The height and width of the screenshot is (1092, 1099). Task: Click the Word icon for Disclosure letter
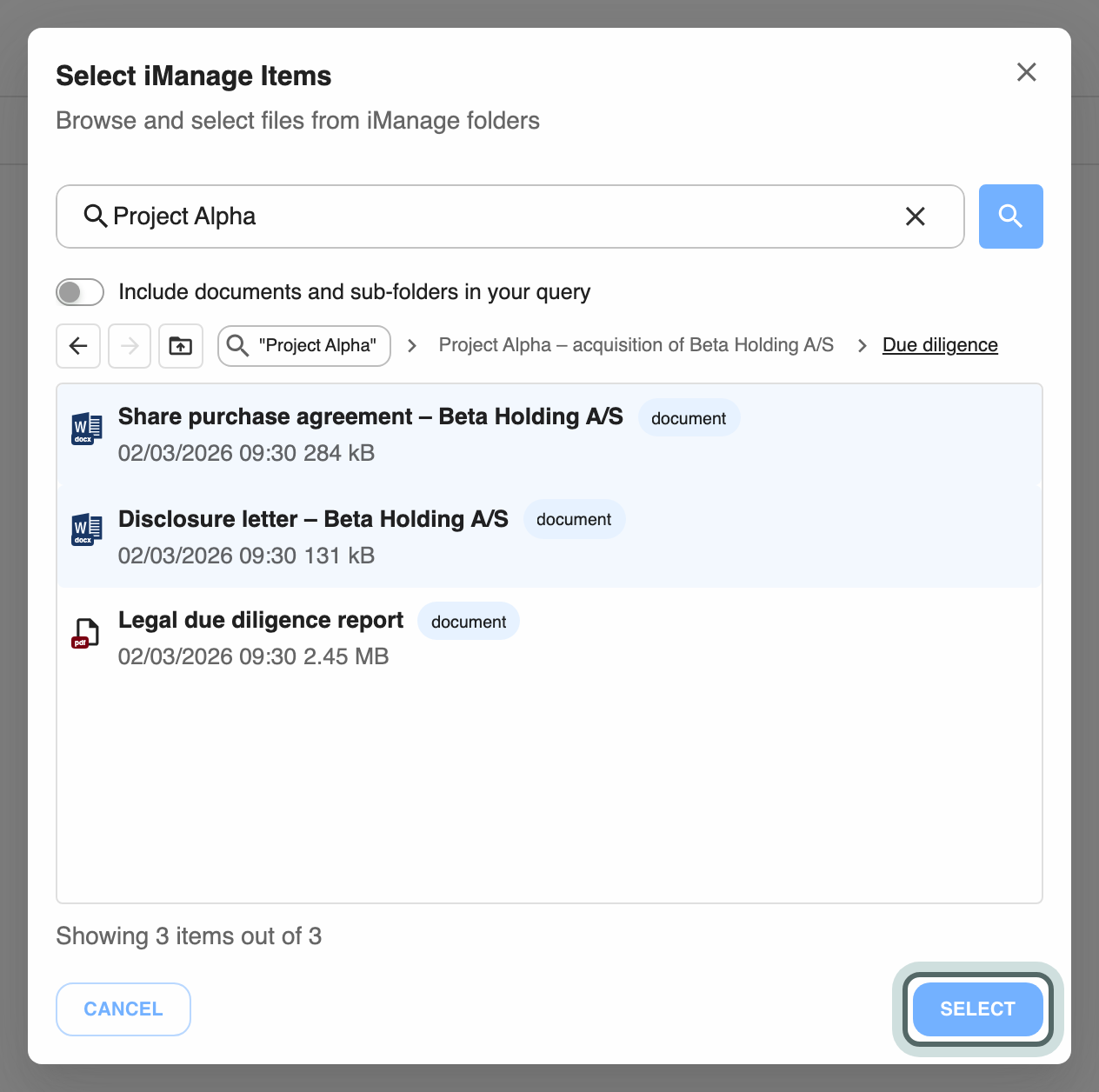tap(86, 529)
